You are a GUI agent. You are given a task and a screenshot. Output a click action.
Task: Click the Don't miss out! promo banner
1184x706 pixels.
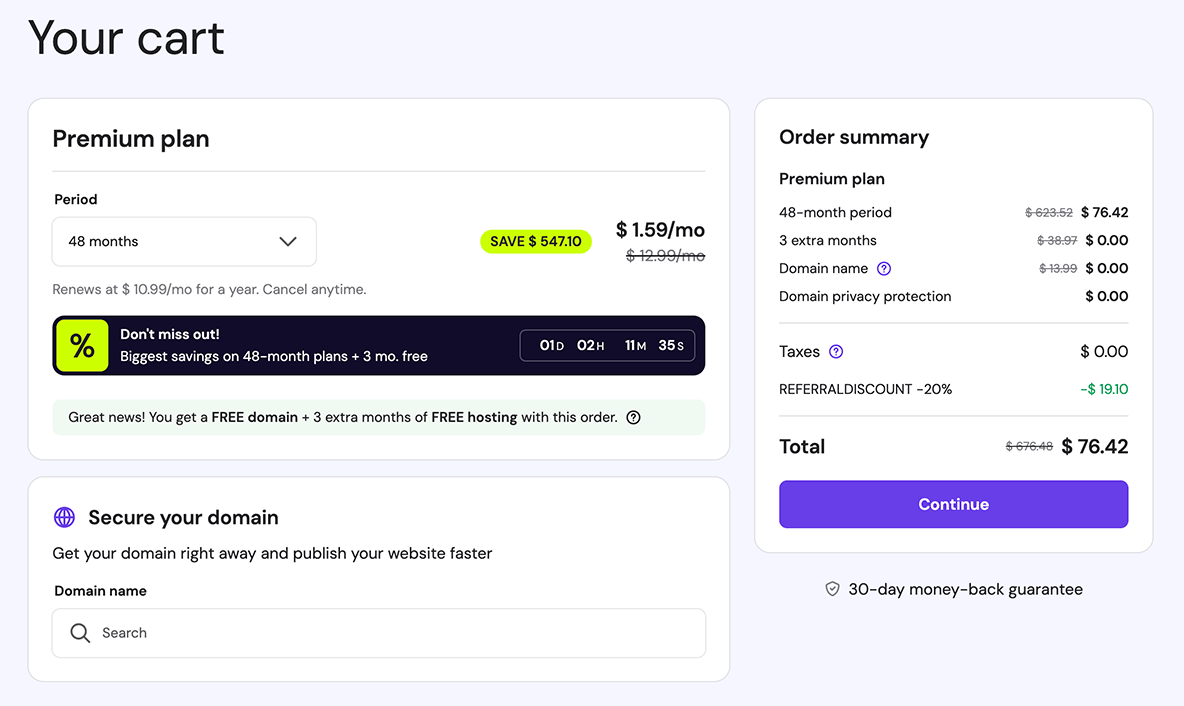coord(378,345)
